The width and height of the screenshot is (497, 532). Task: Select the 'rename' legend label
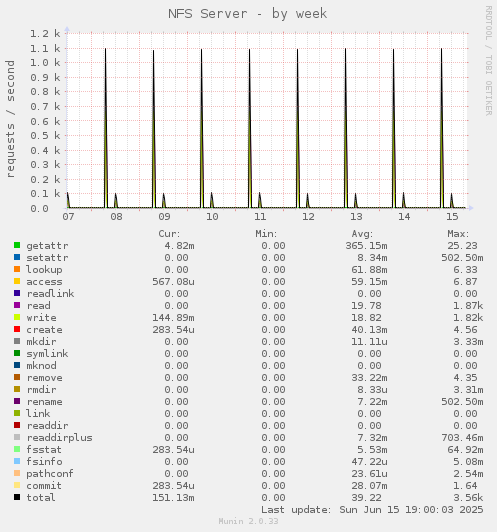coord(44,402)
